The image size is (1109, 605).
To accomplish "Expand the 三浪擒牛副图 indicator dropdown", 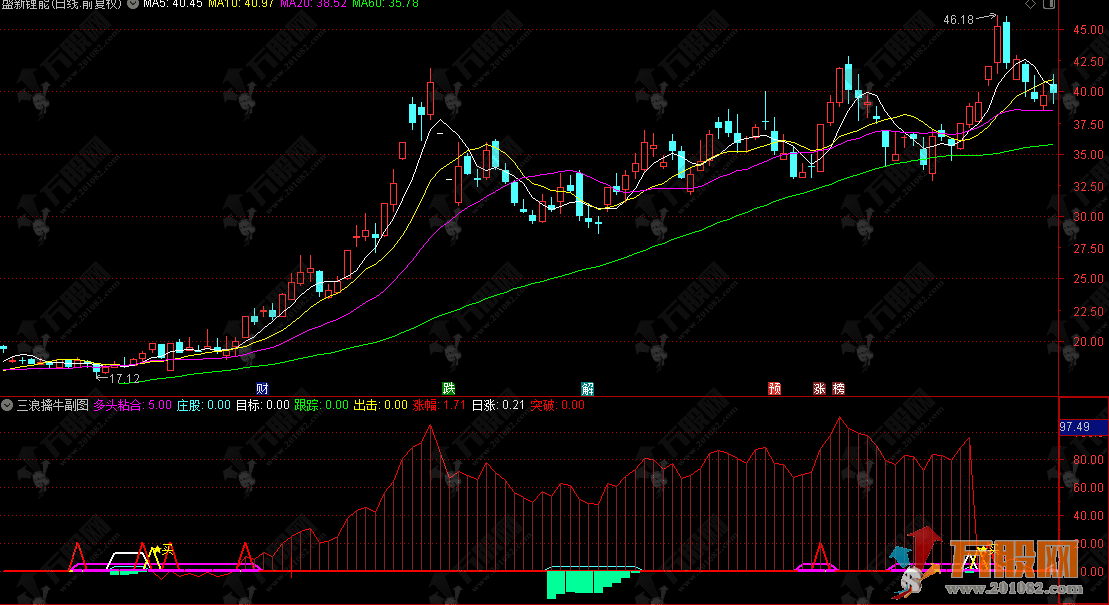I will pyautogui.click(x=8, y=405).
